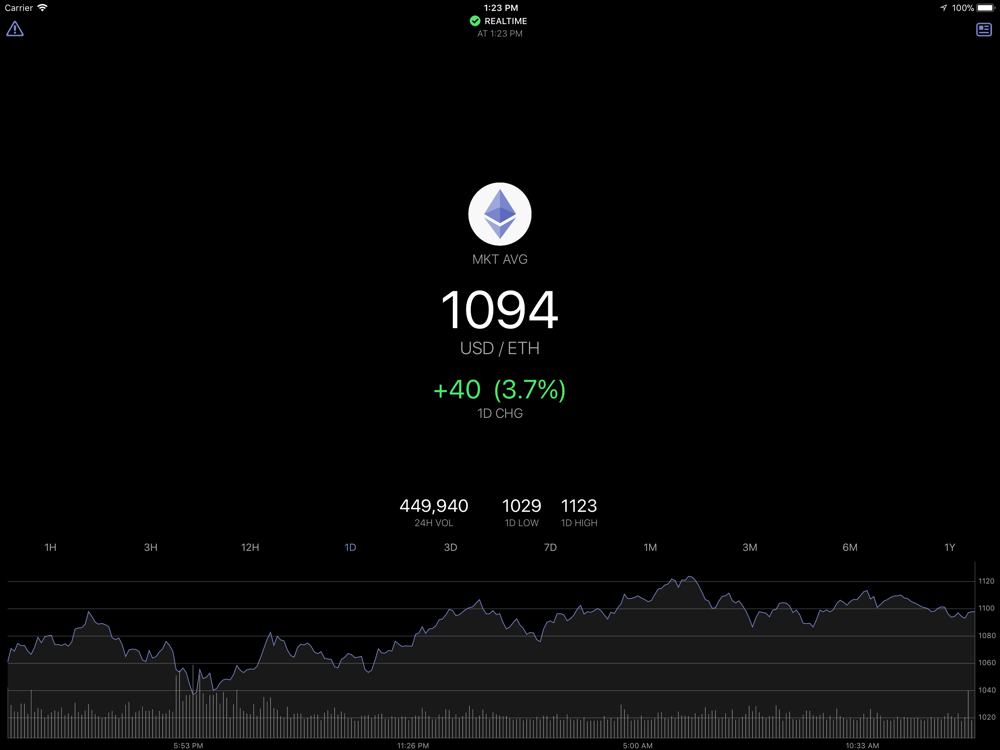Tap the Wi-Fi status icon
This screenshot has height=750, width=1000.
point(42,8)
